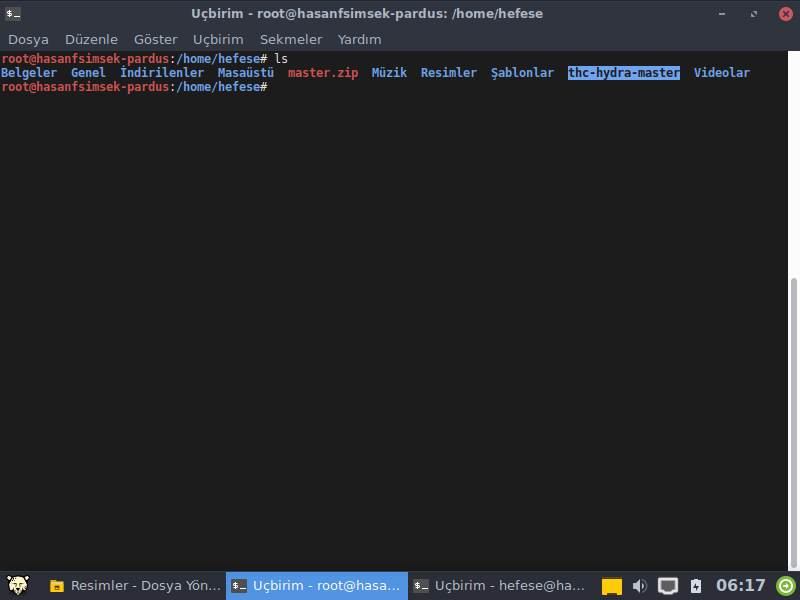The width and height of the screenshot is (800, 600).
Task: Open the Düzenle menu
Action: (91, 39)
